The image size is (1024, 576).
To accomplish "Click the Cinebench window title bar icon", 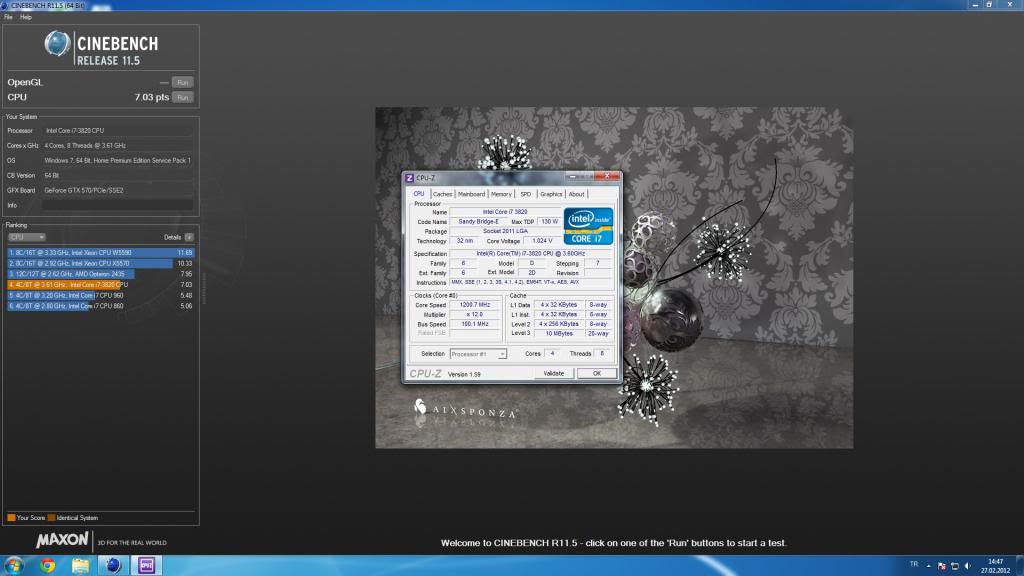I will tap(5, 5).
